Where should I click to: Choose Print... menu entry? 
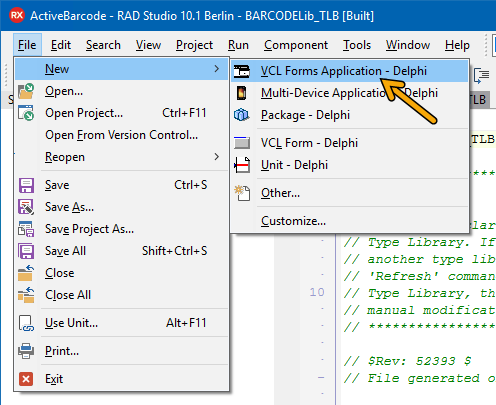(x=121, y=351)
